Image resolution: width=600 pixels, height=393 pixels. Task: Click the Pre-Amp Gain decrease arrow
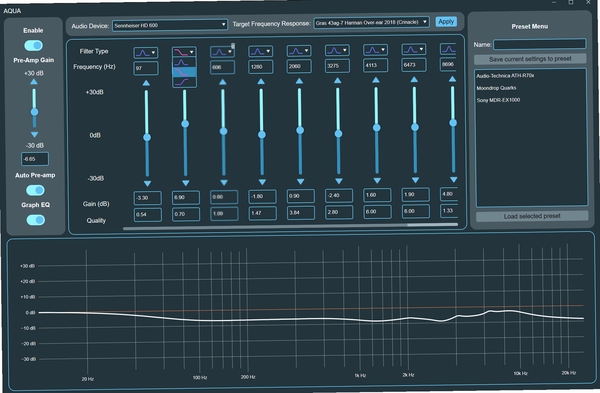click(34, 135)
